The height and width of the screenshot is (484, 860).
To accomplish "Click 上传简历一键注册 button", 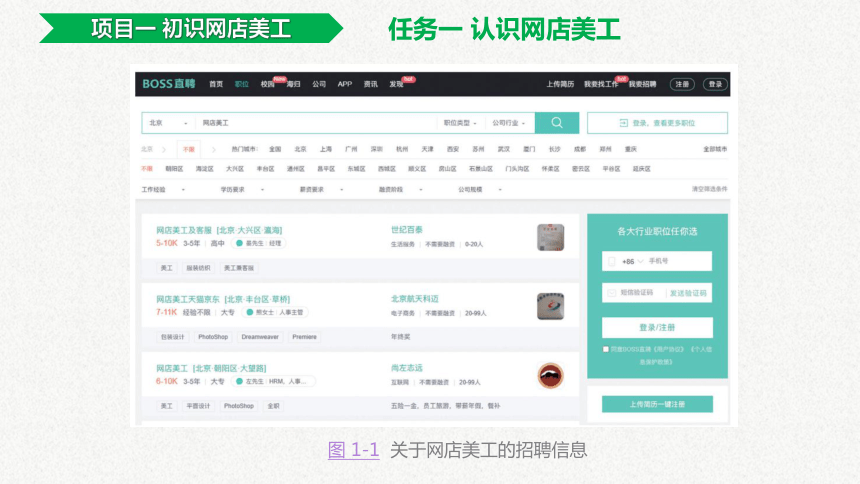I will click(657, 404).
